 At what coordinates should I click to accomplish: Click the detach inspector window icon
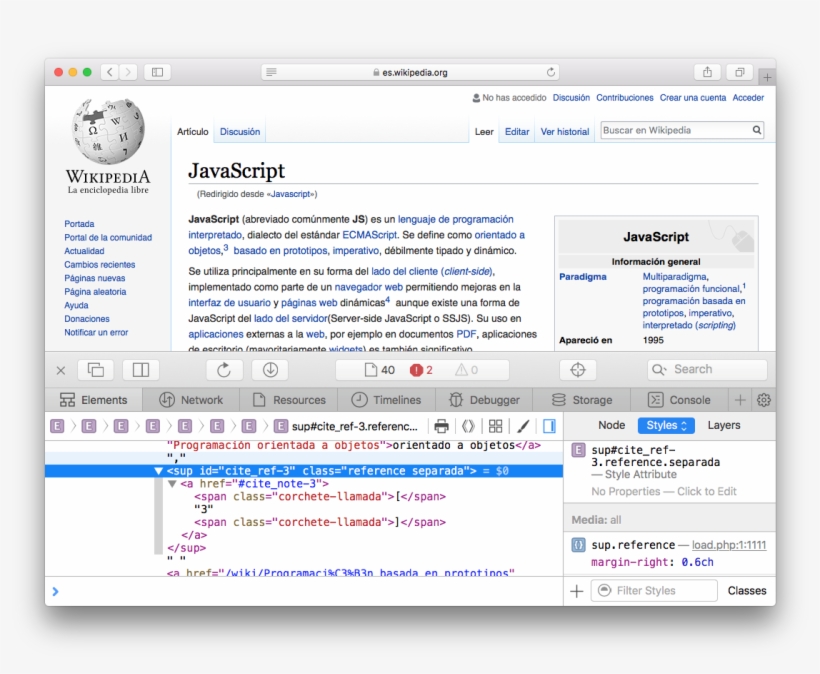pos(95,369)
